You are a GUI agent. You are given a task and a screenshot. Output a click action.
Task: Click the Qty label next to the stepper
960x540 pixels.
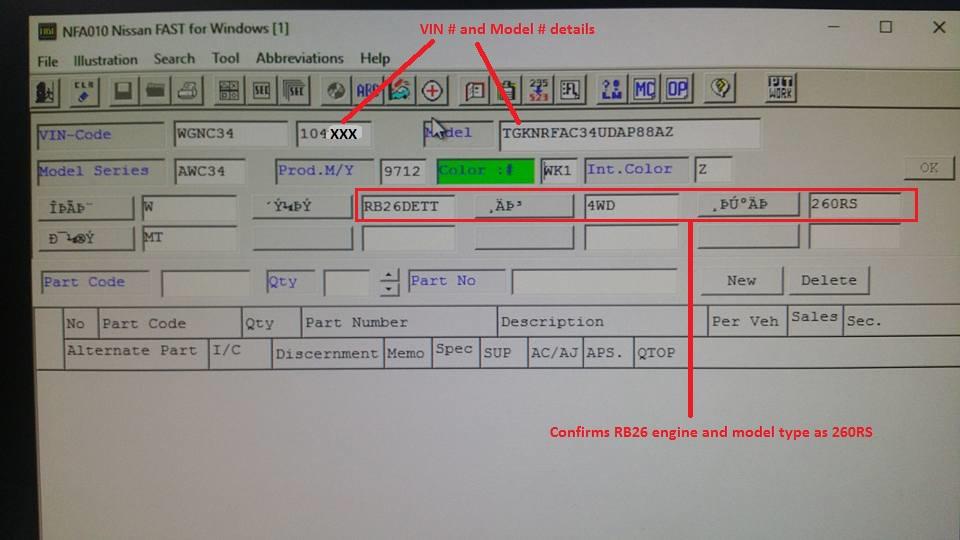point(290,282)
